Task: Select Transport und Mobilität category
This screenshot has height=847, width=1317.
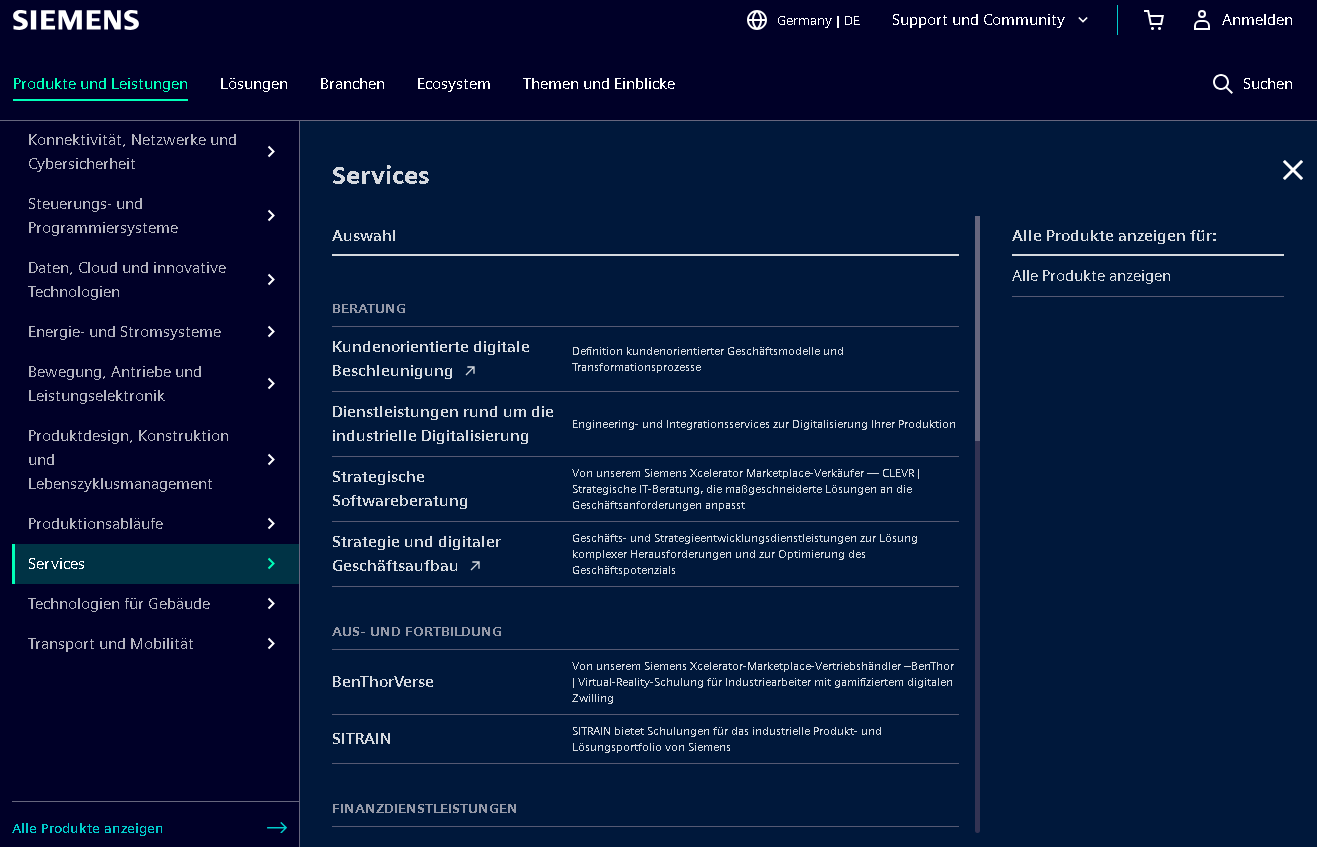Action: pos(111,644)
